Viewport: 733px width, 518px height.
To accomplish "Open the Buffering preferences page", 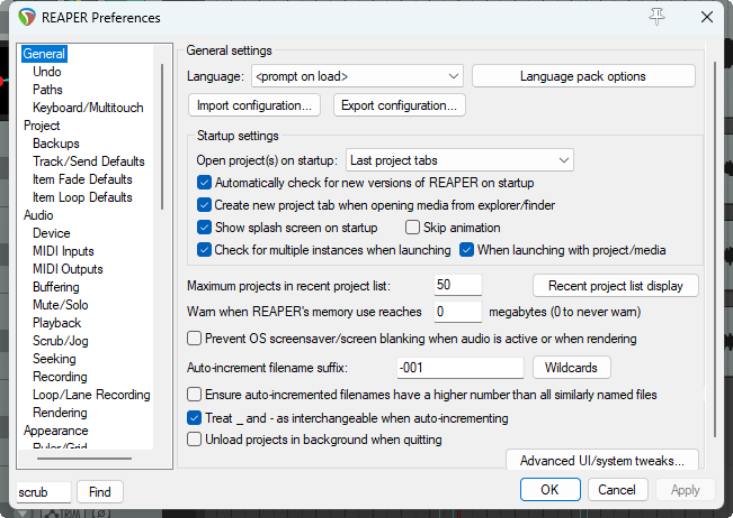I will [x=56, y=287].
